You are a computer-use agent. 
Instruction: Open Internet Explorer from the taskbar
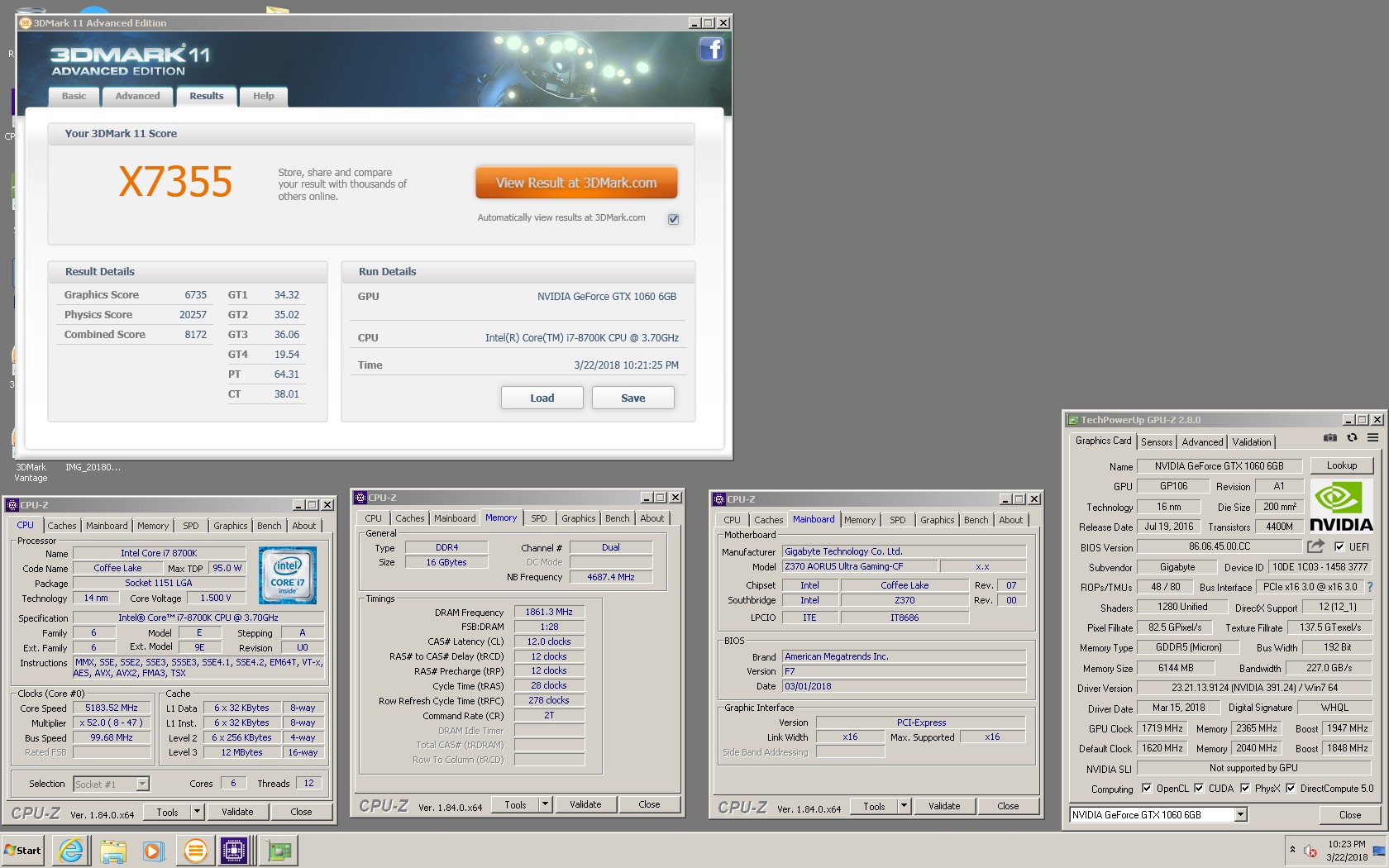click(x=71, y=850)
